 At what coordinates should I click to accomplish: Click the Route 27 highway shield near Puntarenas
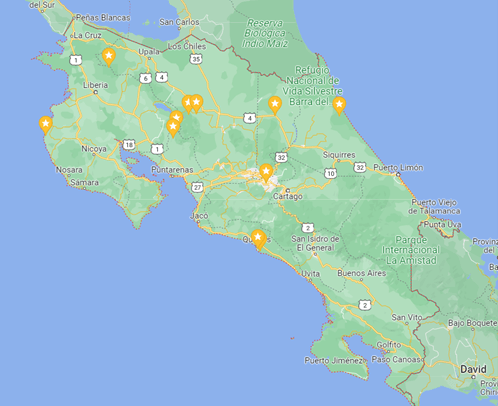197,187
